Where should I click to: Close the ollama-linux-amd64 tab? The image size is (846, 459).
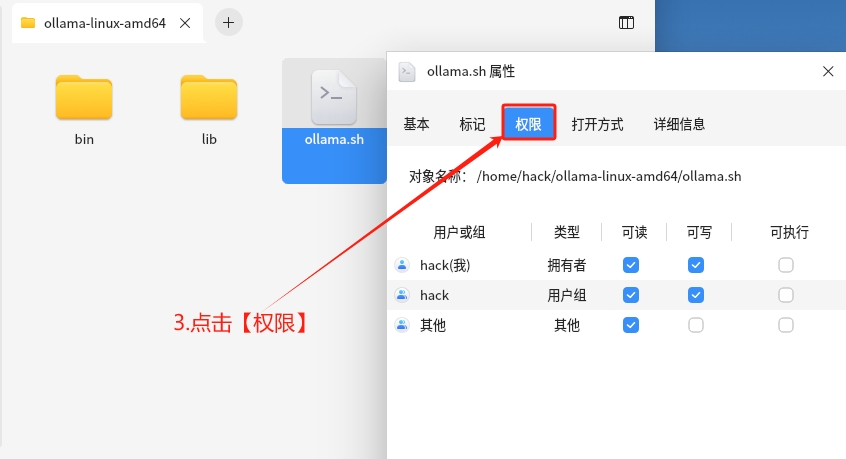click(x=185, y=23)
